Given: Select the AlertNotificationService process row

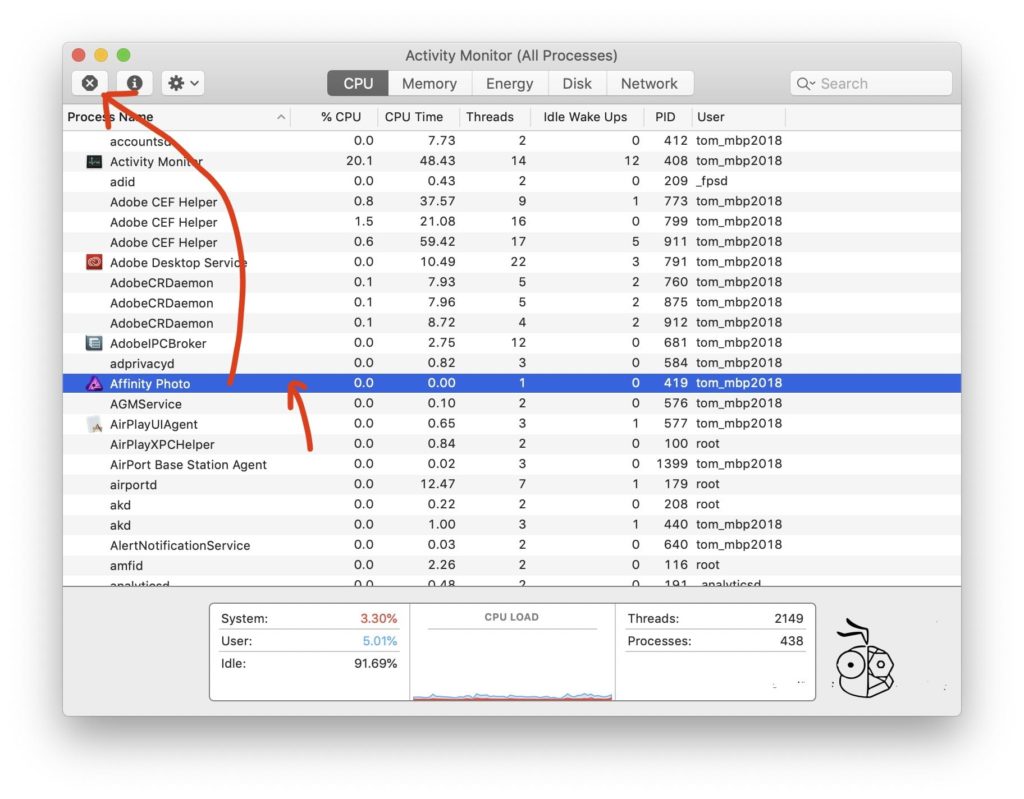Looking at the screenshot, I should tap(180, 545).
